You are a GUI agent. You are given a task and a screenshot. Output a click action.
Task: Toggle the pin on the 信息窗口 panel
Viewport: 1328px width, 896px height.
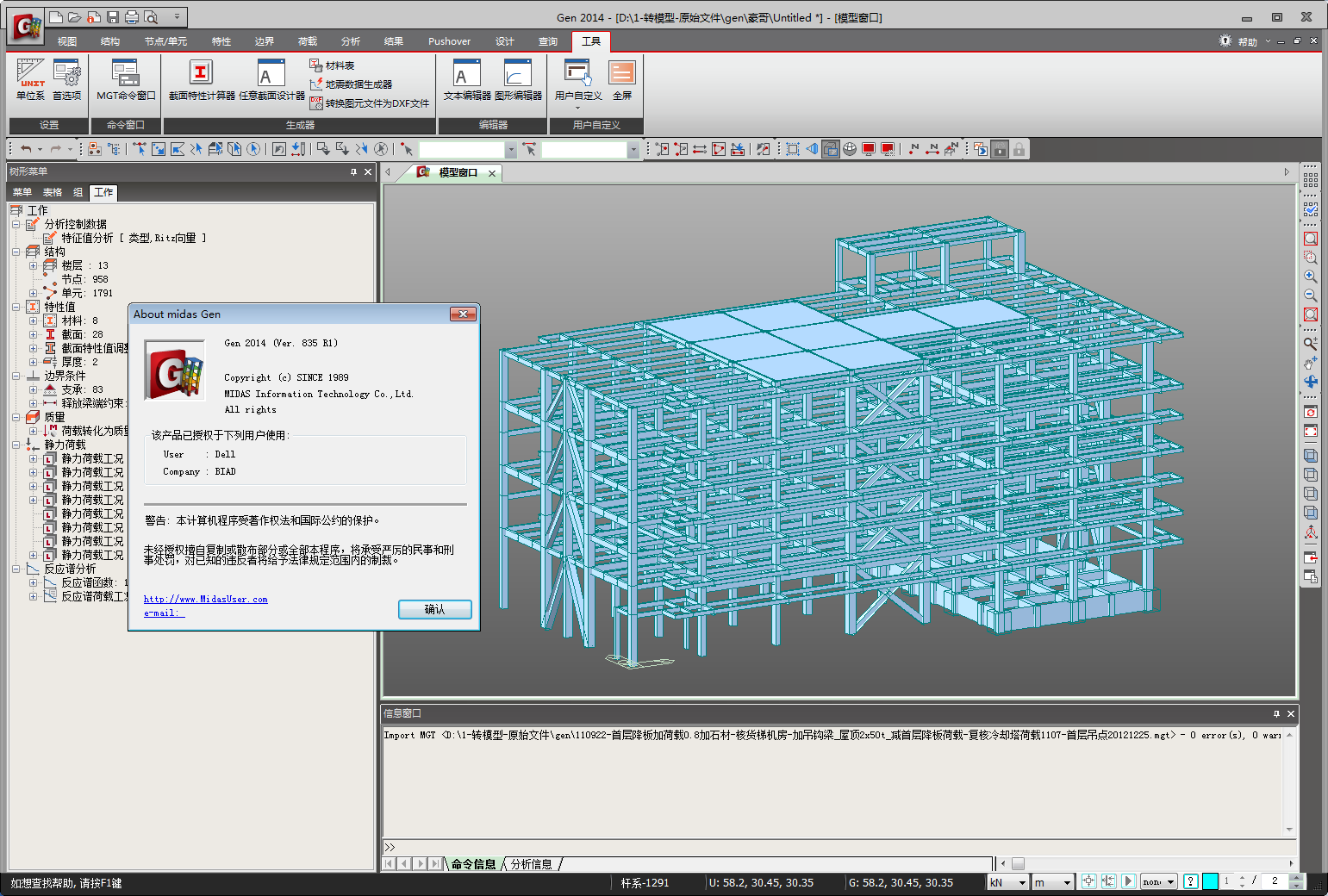pyautogui.click(x=1276, y=713)
